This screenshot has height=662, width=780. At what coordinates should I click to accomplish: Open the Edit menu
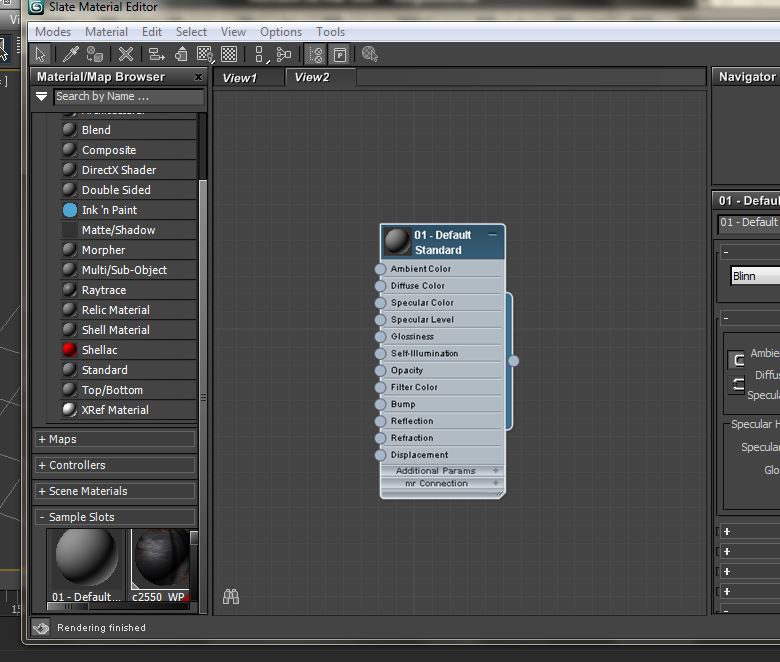[152, 32]
